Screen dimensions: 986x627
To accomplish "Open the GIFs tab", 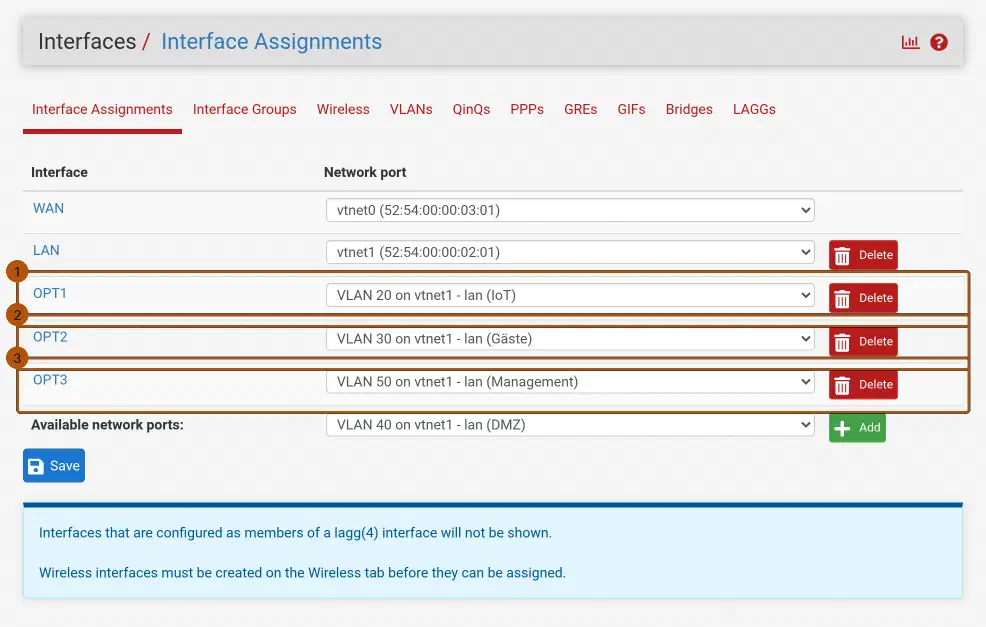I will [x=631, y=109].
